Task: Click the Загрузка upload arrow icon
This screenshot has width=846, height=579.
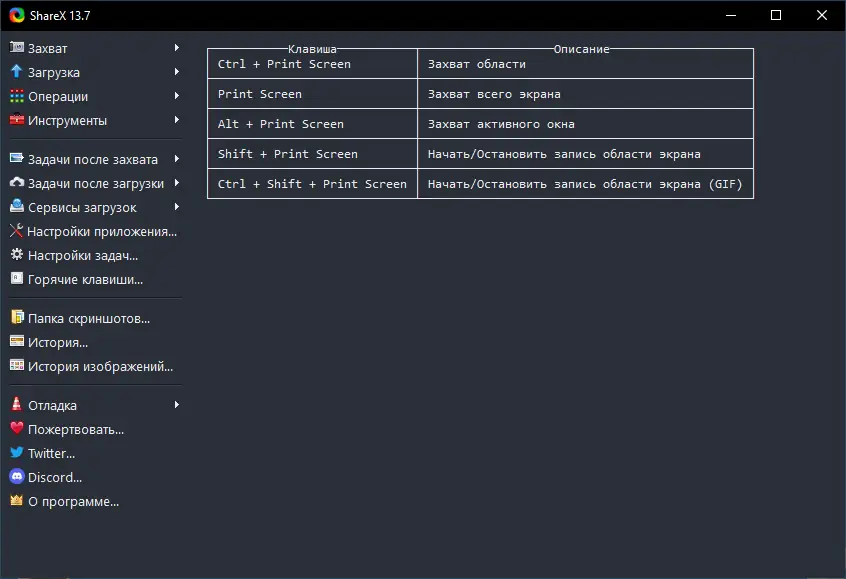Action: tap(17, 71)
